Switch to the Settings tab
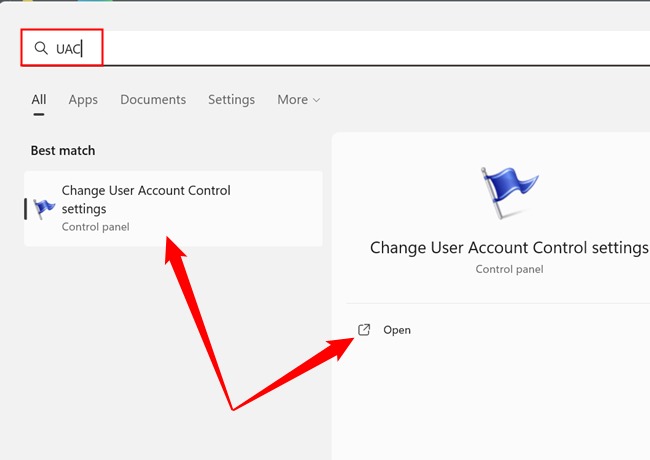This screenshot has width=650, height=460. (231, 100)
